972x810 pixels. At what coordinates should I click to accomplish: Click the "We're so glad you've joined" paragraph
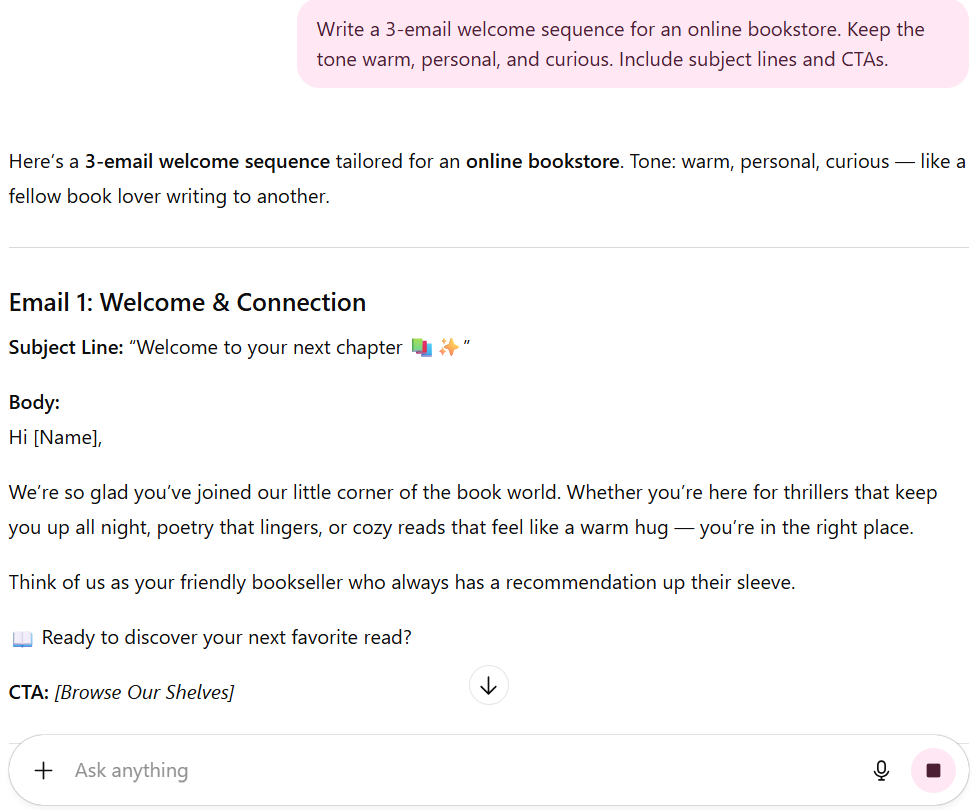473,510
